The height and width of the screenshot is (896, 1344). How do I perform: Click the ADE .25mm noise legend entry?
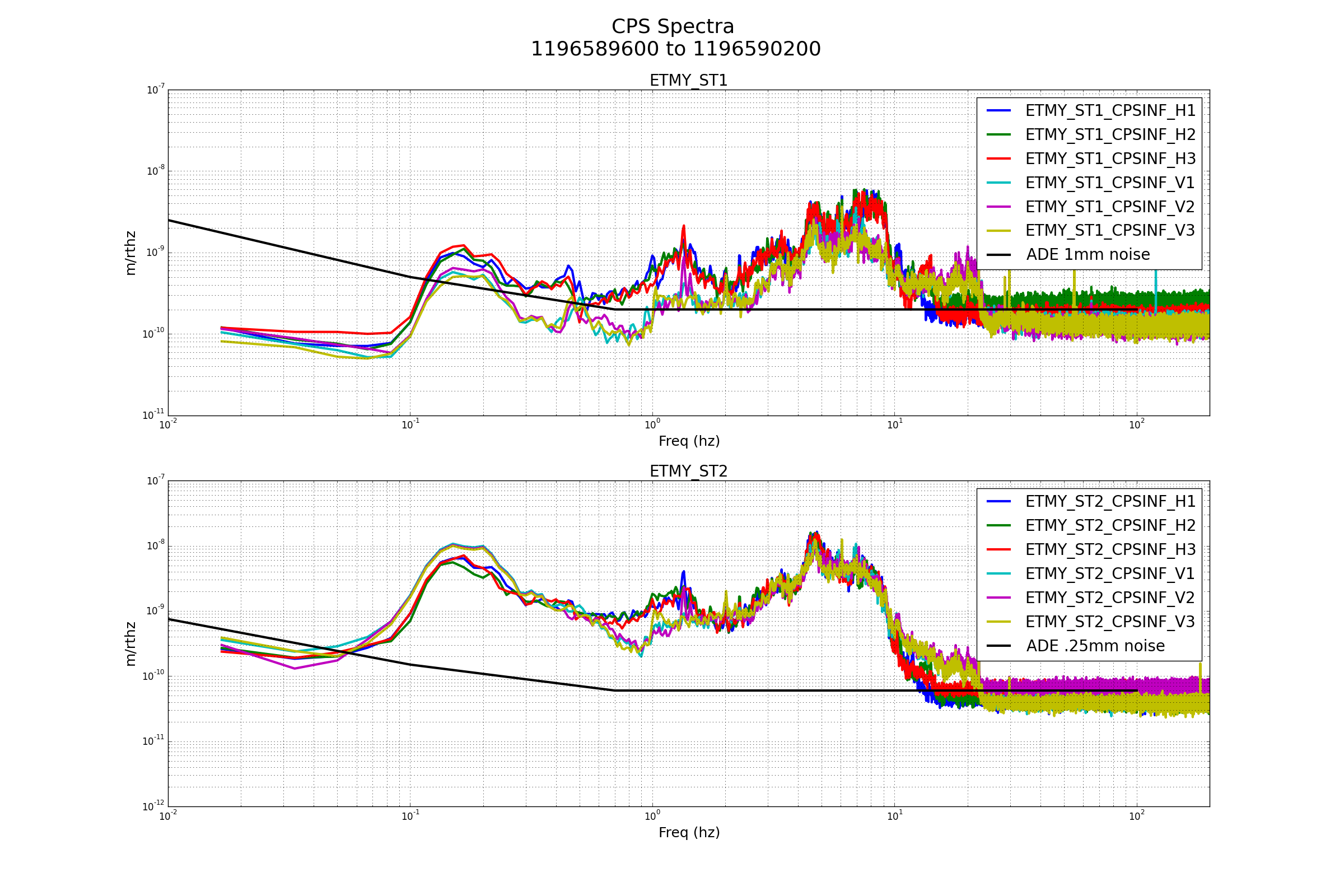pos(1095,646)
